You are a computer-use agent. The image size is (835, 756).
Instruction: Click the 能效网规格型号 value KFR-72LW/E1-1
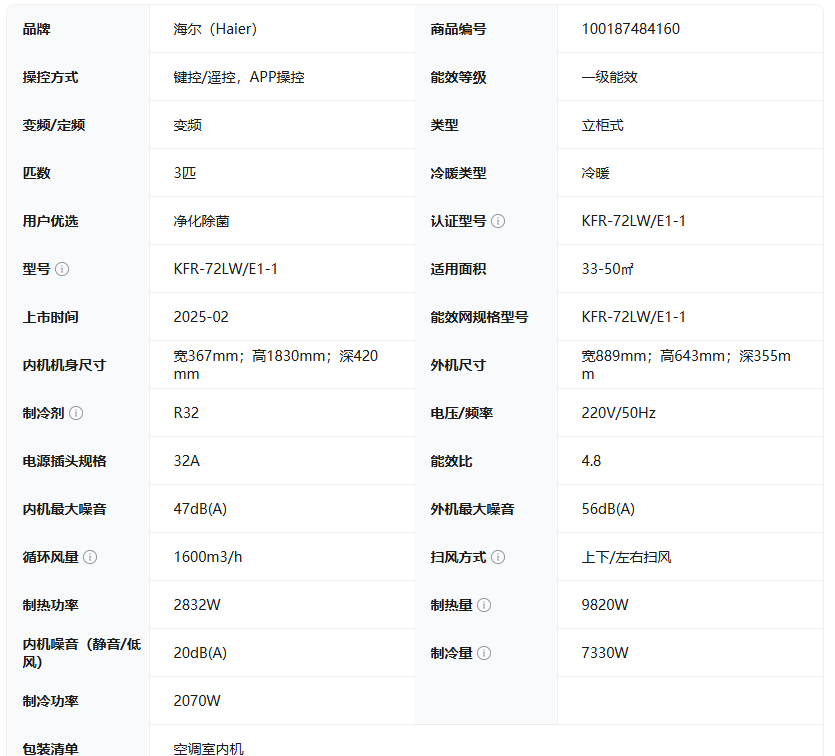[x=634, y=317]
